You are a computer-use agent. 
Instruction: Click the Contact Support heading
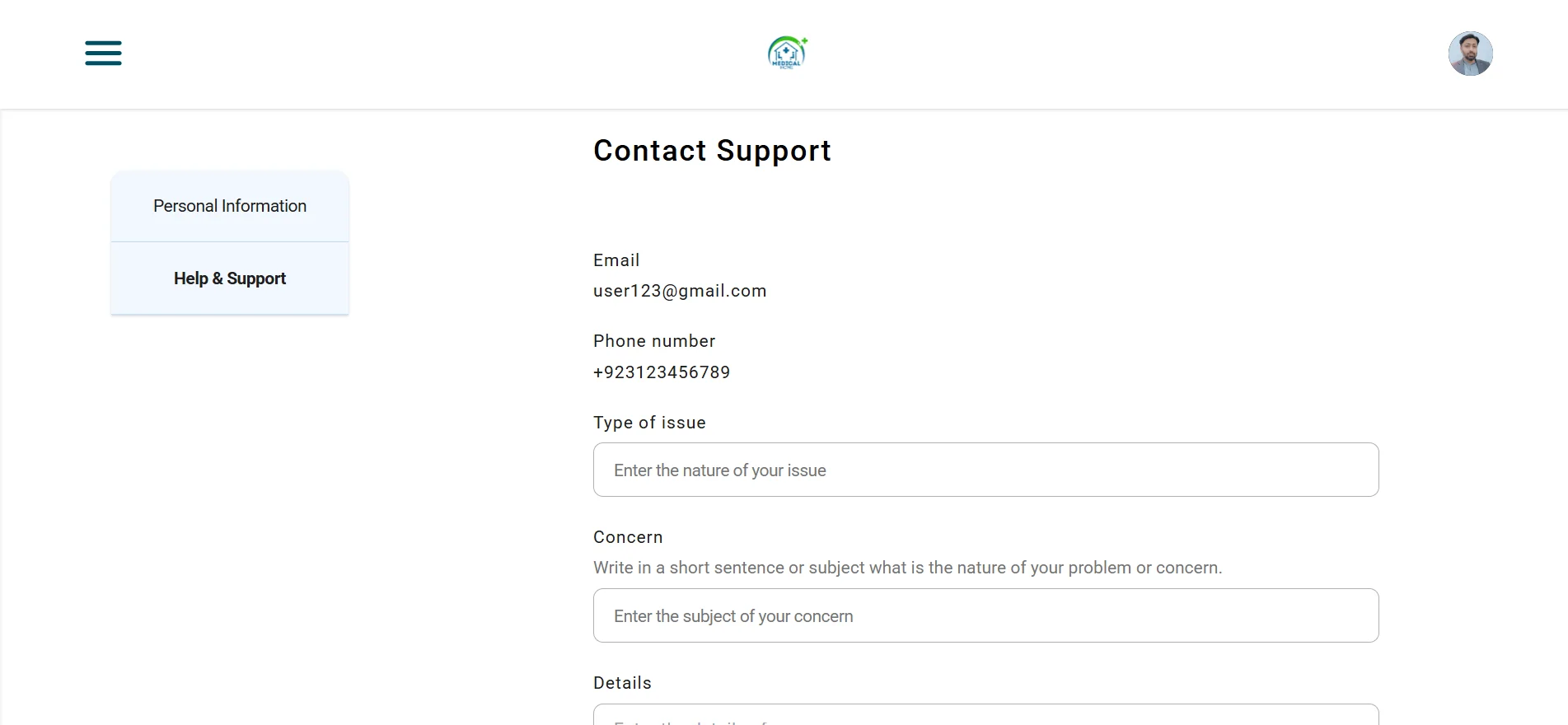[x=712, y=151]
